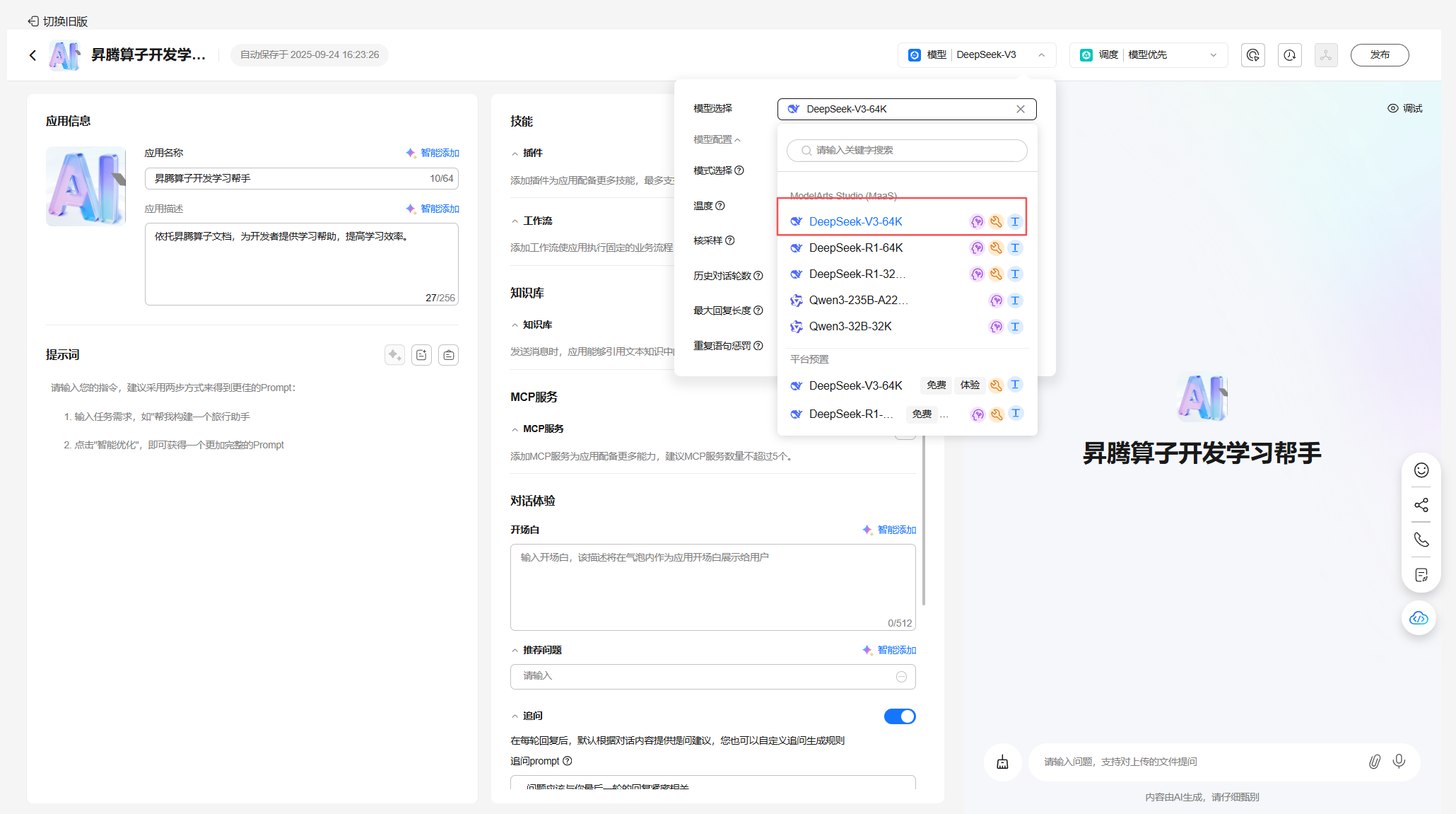The width and height of the screenshot is (1456, 814).
Task: Select Qwen3-32B-32K from model list
Action: coord(850,327)
